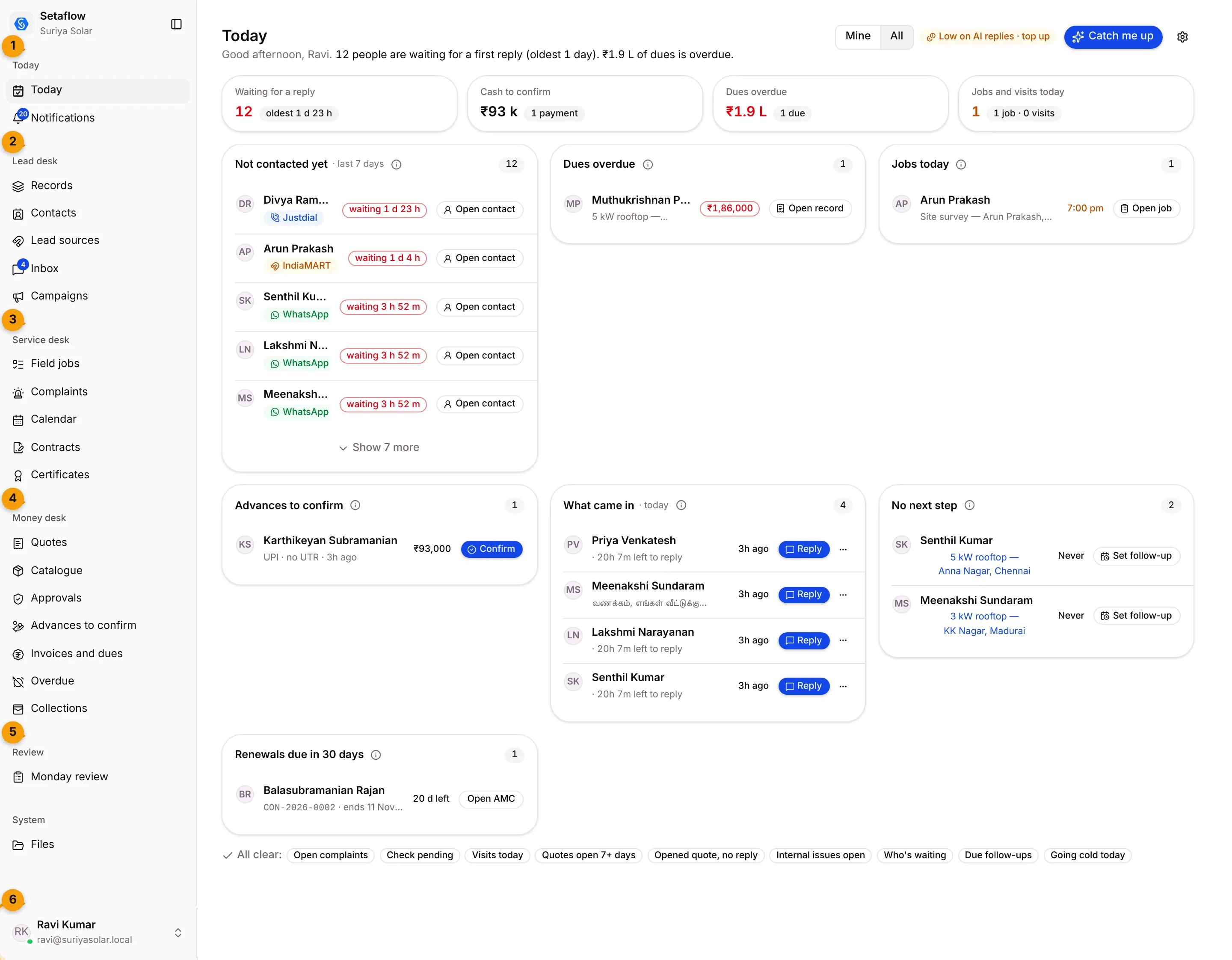
Task: Click the ₹1,86,000 overdue amount badge
Action: 729,209
